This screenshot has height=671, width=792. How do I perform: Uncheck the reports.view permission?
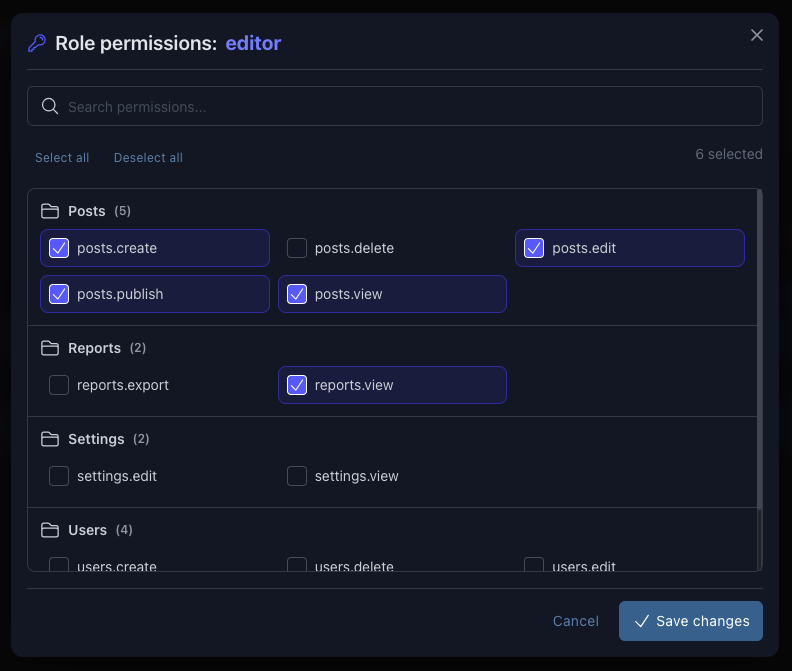point(297,385)
